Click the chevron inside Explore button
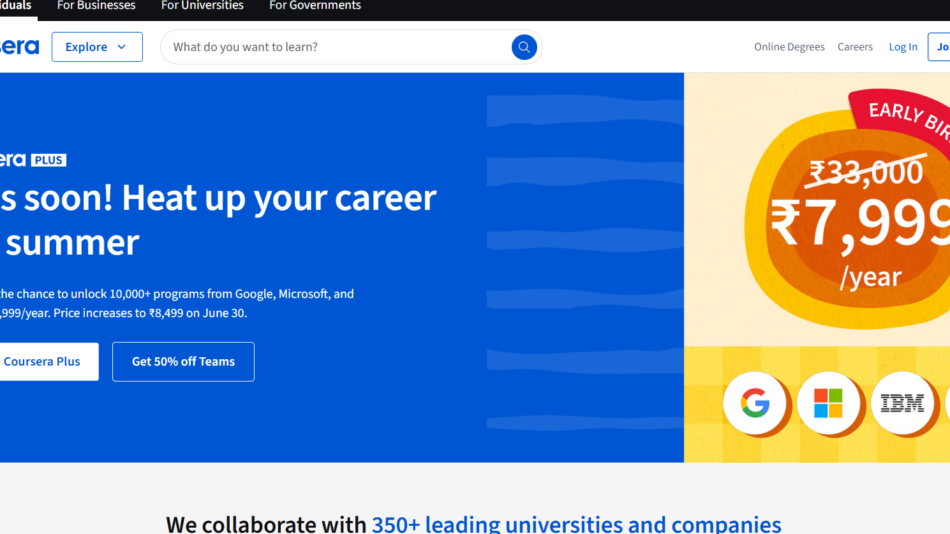 click(122, 47)
